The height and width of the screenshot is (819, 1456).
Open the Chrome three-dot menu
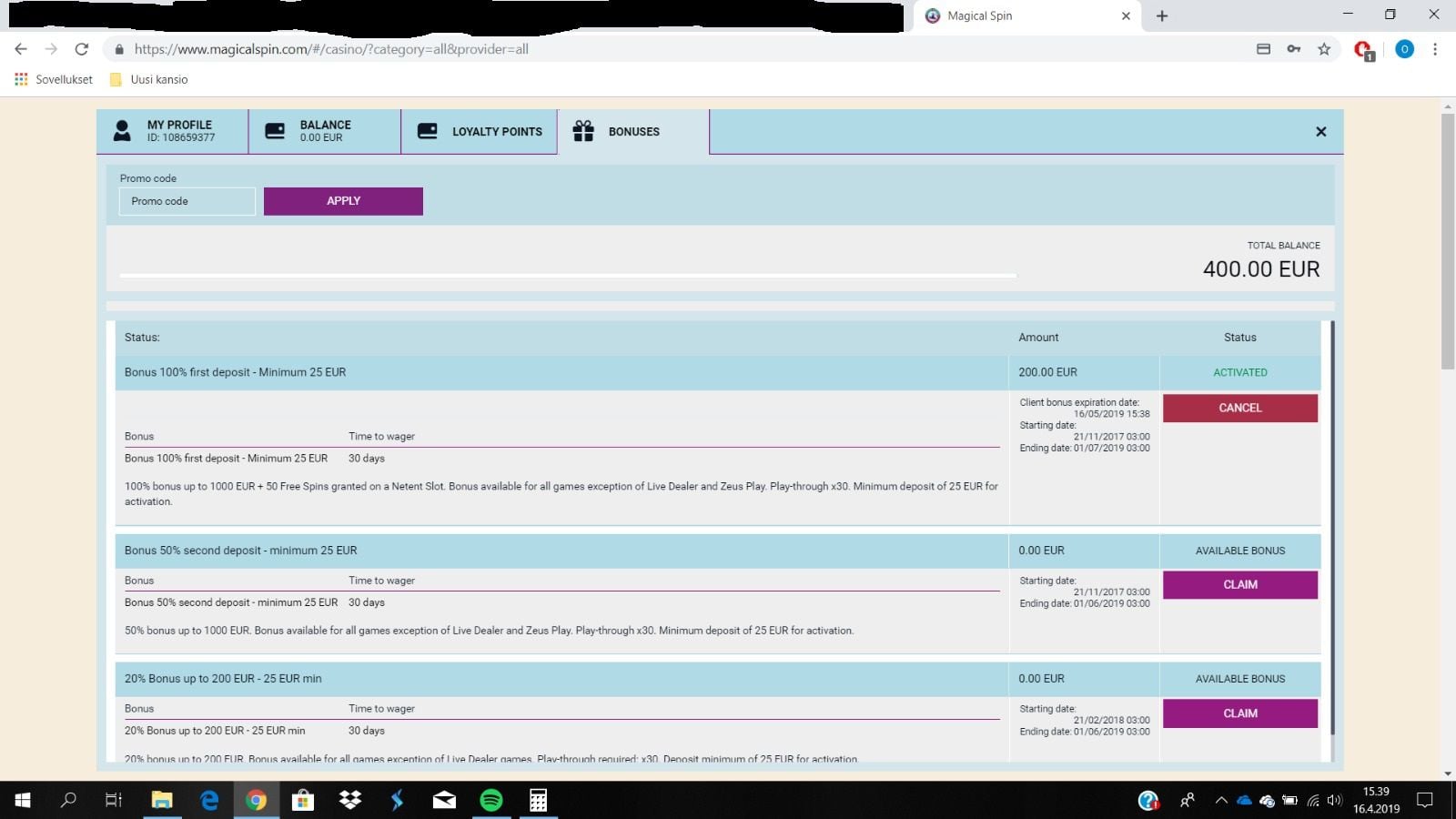[x=1435, y=49]
